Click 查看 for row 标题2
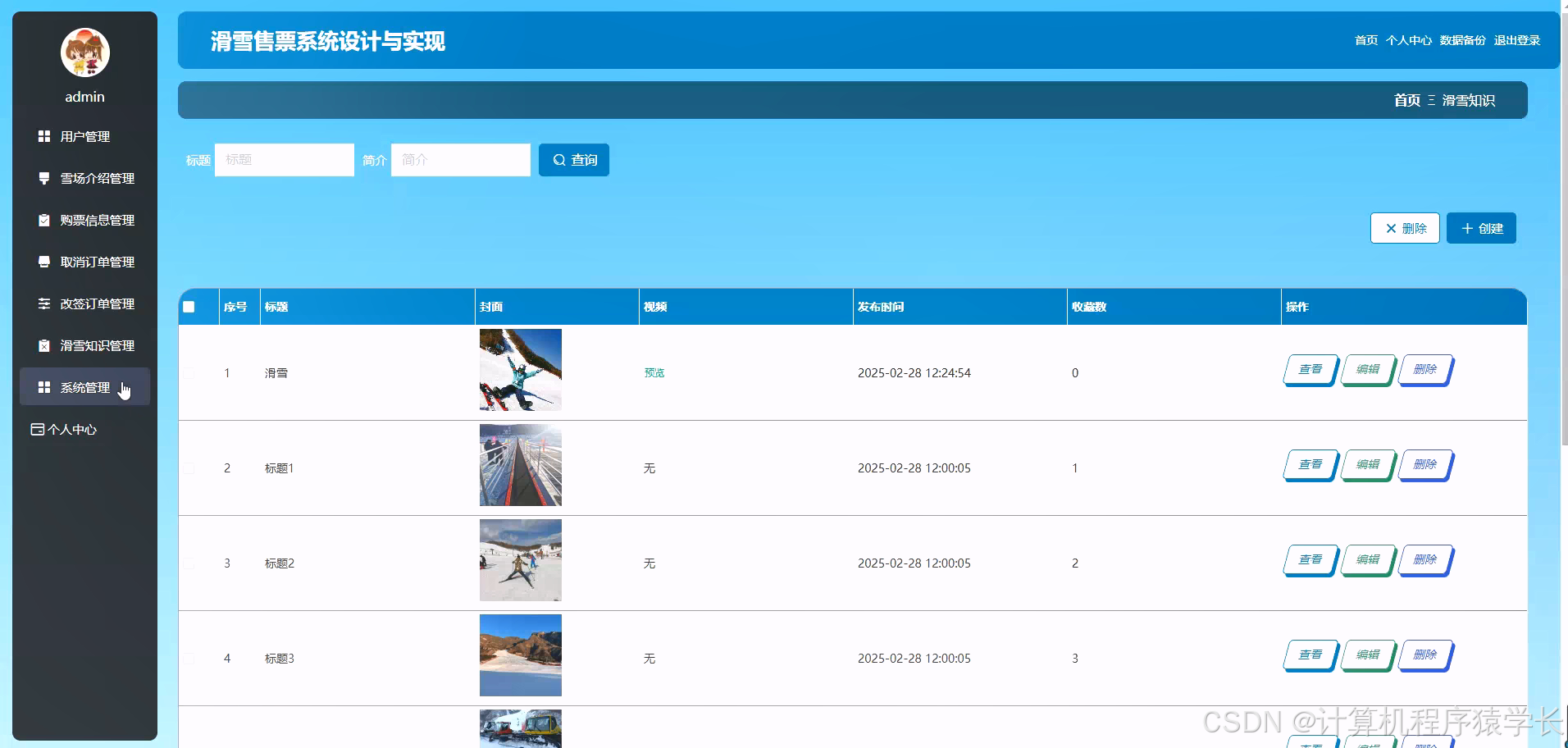1568x748 pixels. click(1310, 560)
